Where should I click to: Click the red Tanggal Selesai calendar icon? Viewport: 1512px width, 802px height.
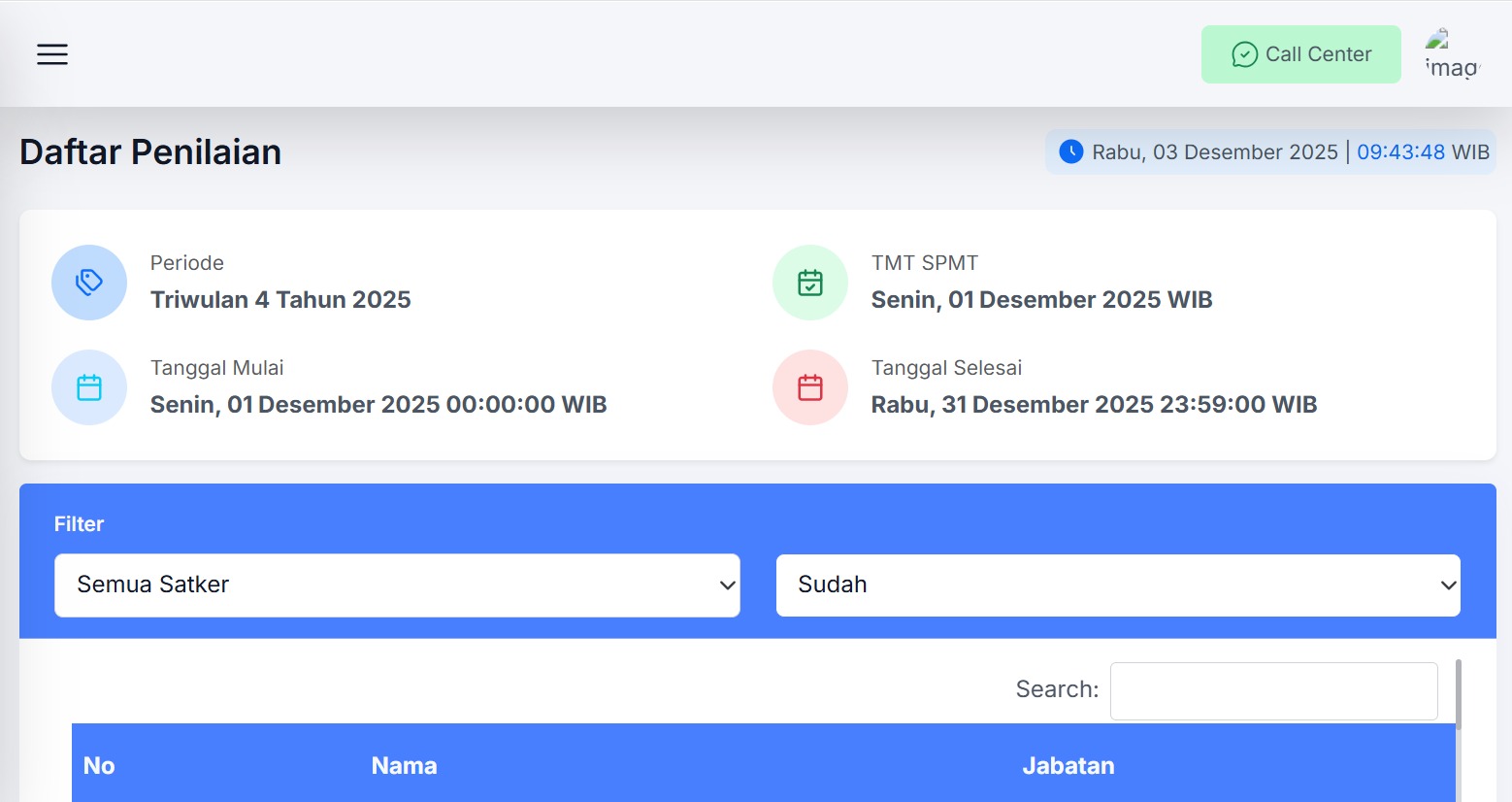pos(810,387)
